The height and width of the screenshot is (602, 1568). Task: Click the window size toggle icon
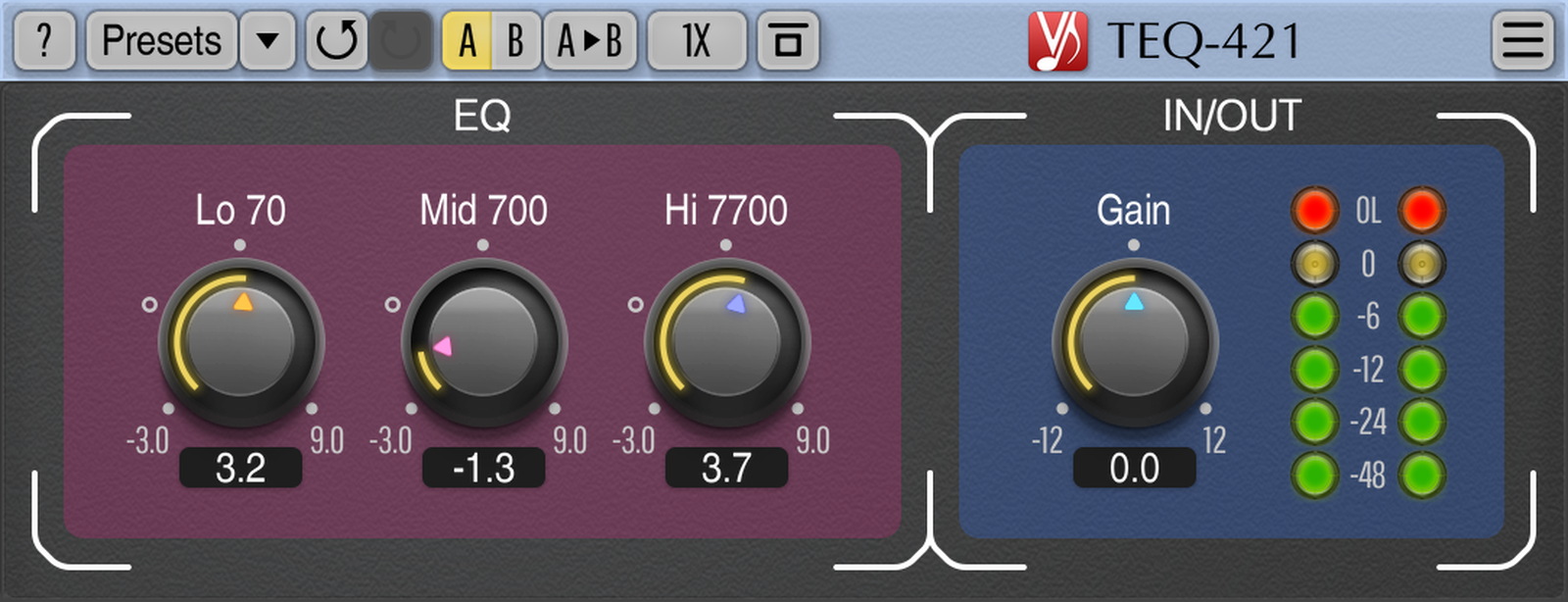point(788,41)
